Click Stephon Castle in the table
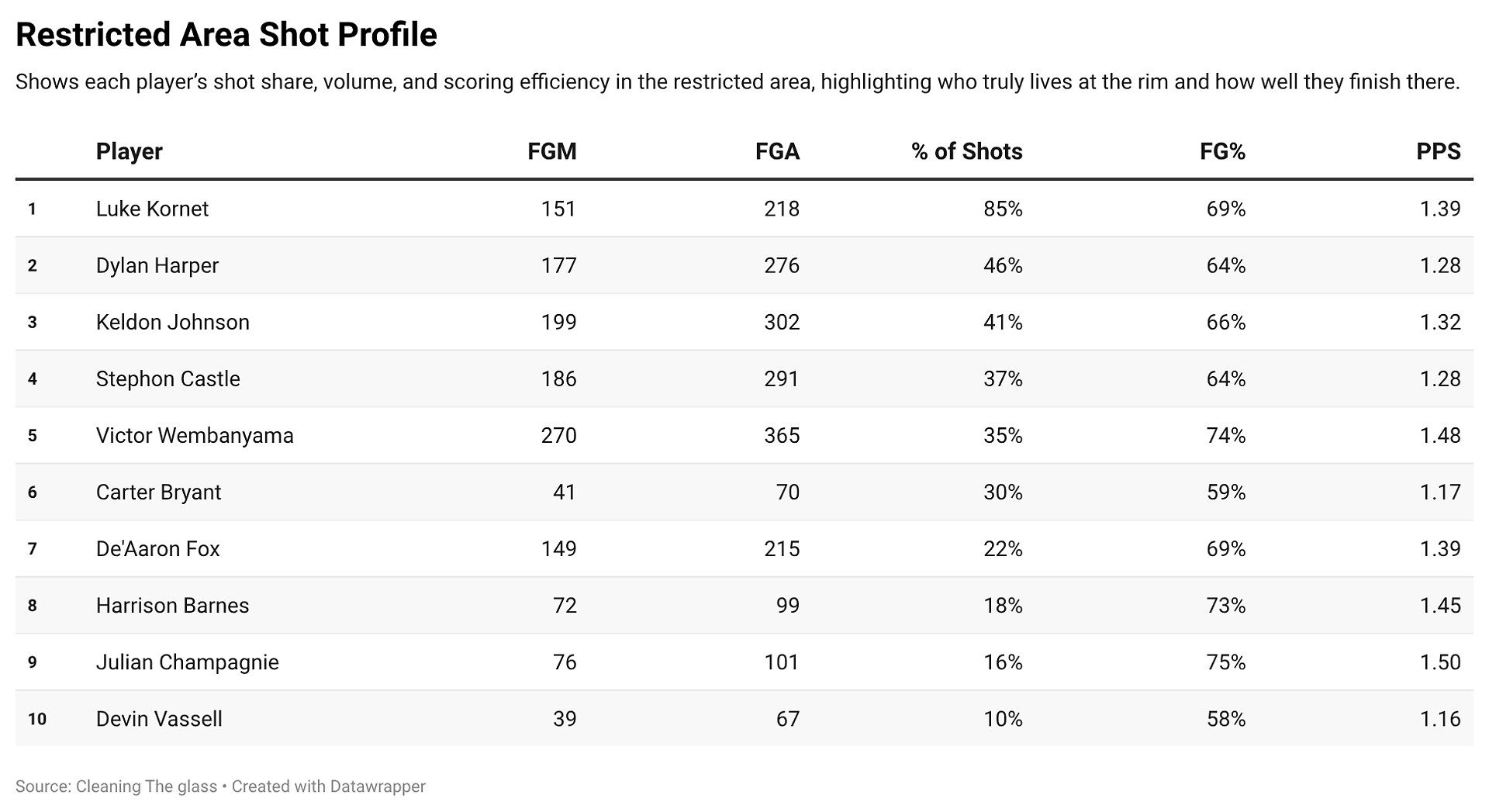The height and width of the screenshot is (812, 1489). tap(168, 378)
